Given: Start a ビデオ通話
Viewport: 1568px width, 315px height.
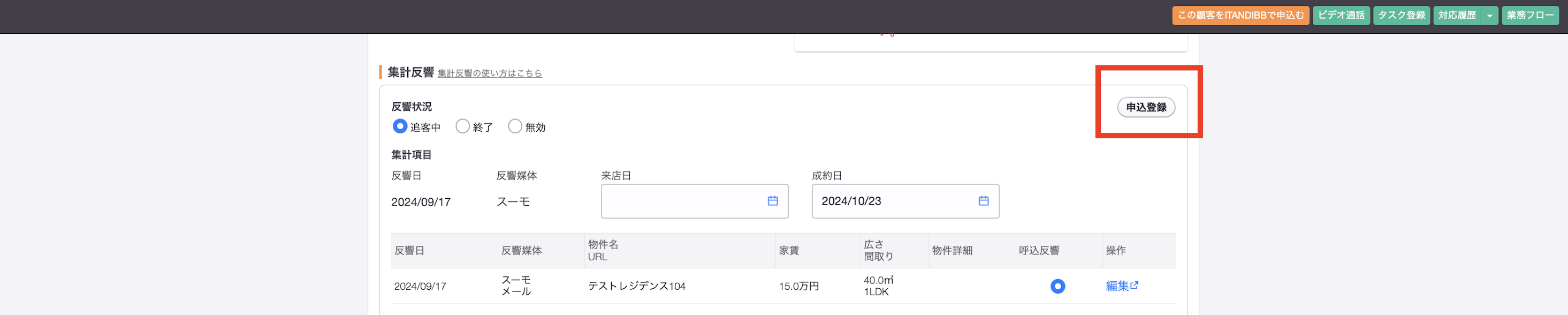Looking at the screenshot, I should tap(1341, 15).
